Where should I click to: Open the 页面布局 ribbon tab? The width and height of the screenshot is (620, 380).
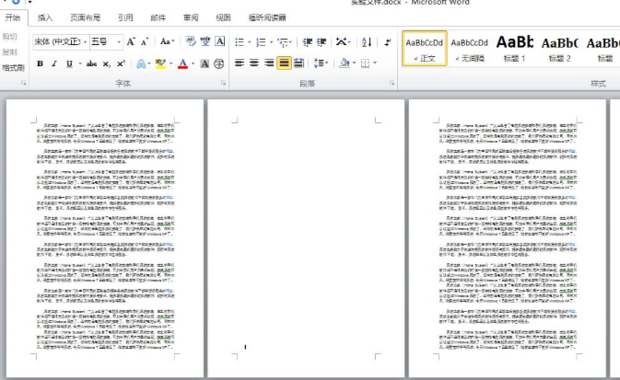(85, 17)
